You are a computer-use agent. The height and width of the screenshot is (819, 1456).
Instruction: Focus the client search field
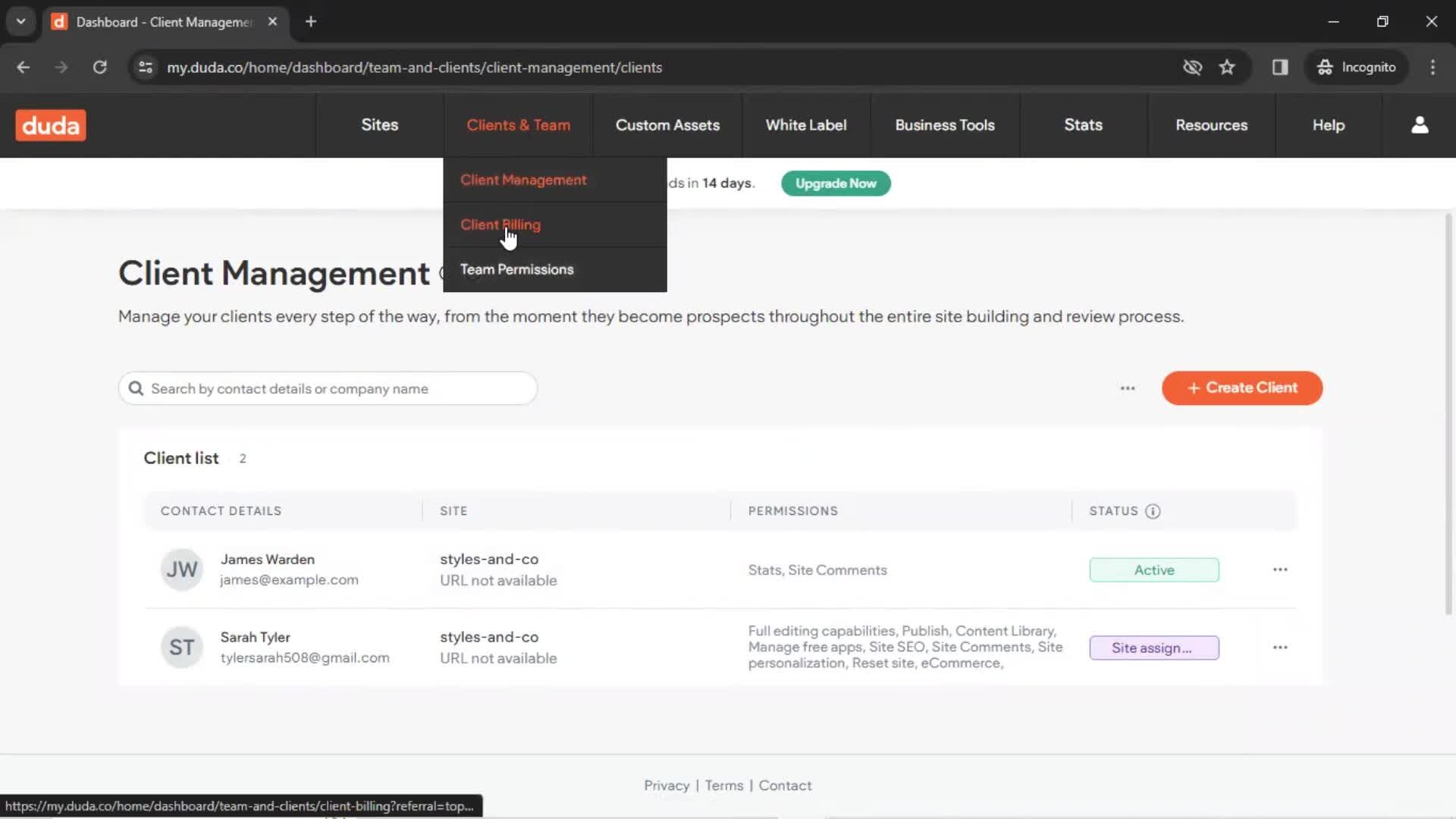[328, 388]
